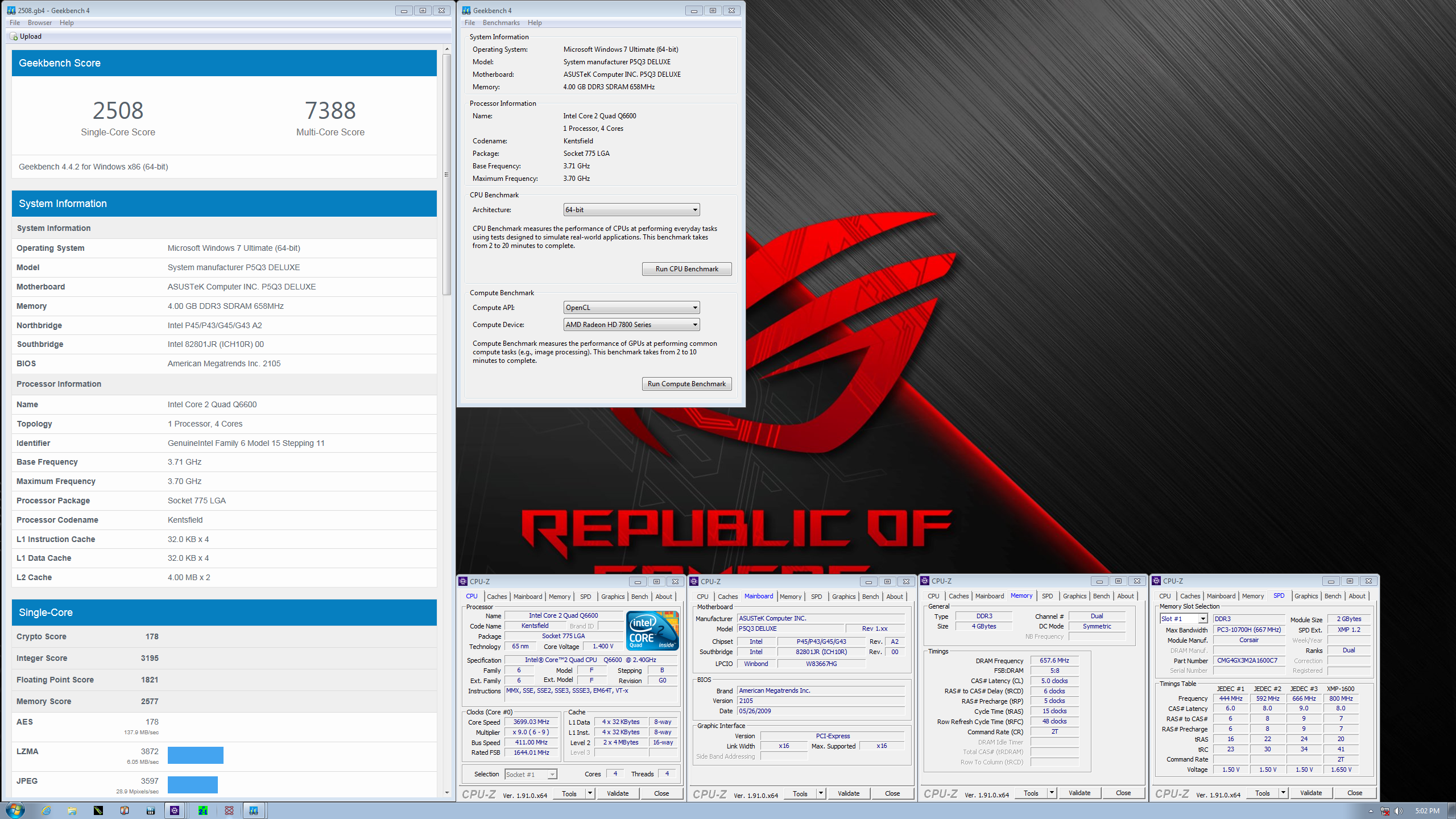Click the first CPU-Z window title icon
This screenshot has height=819, width=1456.
click(464, 581)
